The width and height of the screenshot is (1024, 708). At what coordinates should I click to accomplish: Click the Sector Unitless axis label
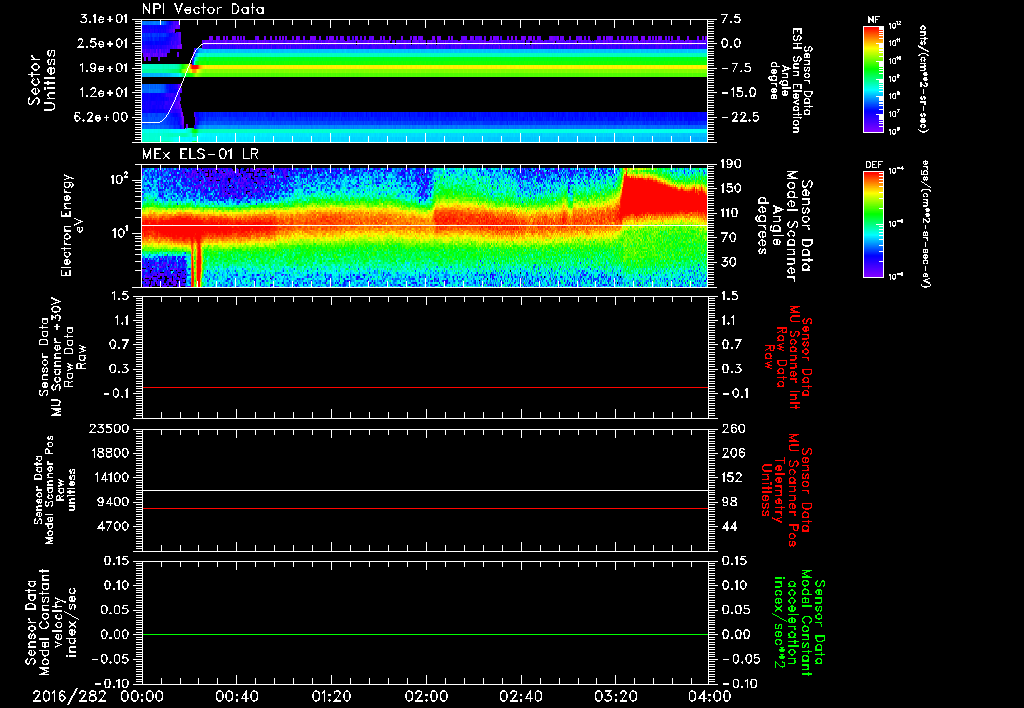point(42,80)
